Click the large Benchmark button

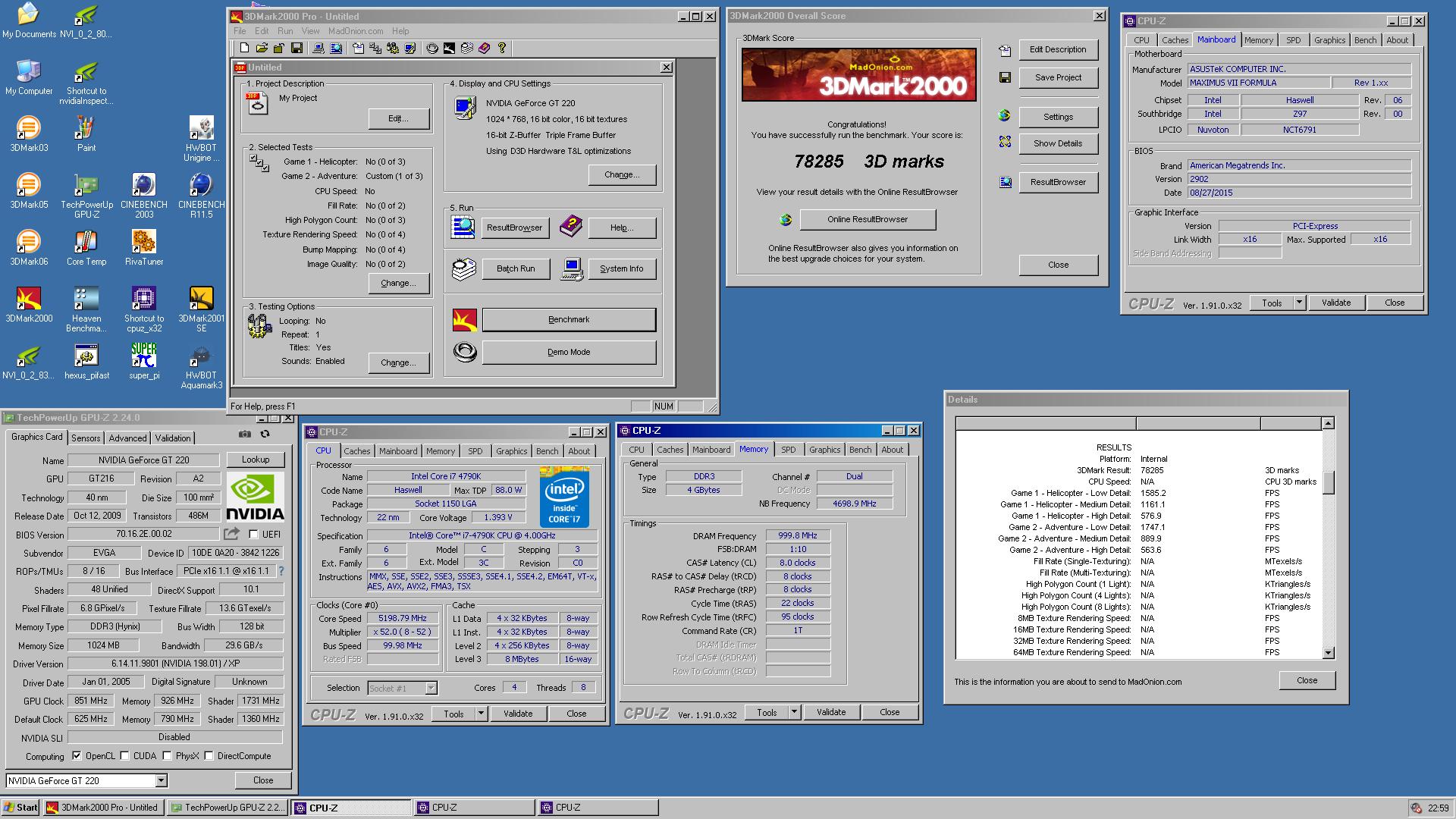(x=569, y=319)
